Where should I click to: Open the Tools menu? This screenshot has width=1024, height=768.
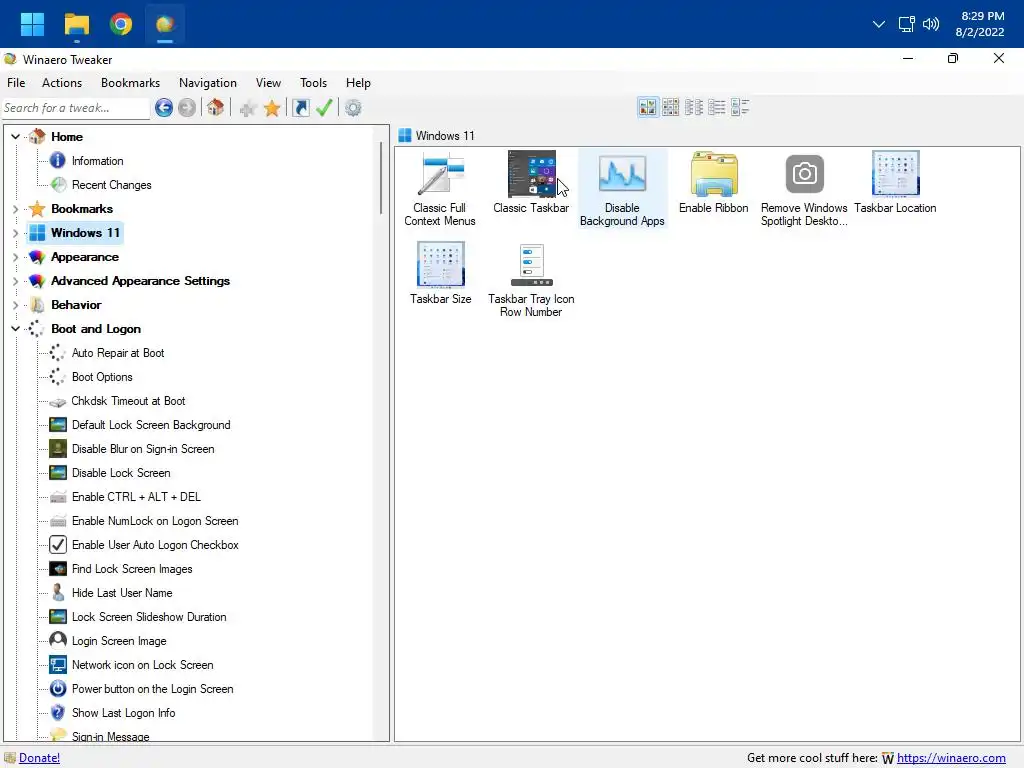coord(313,83)
